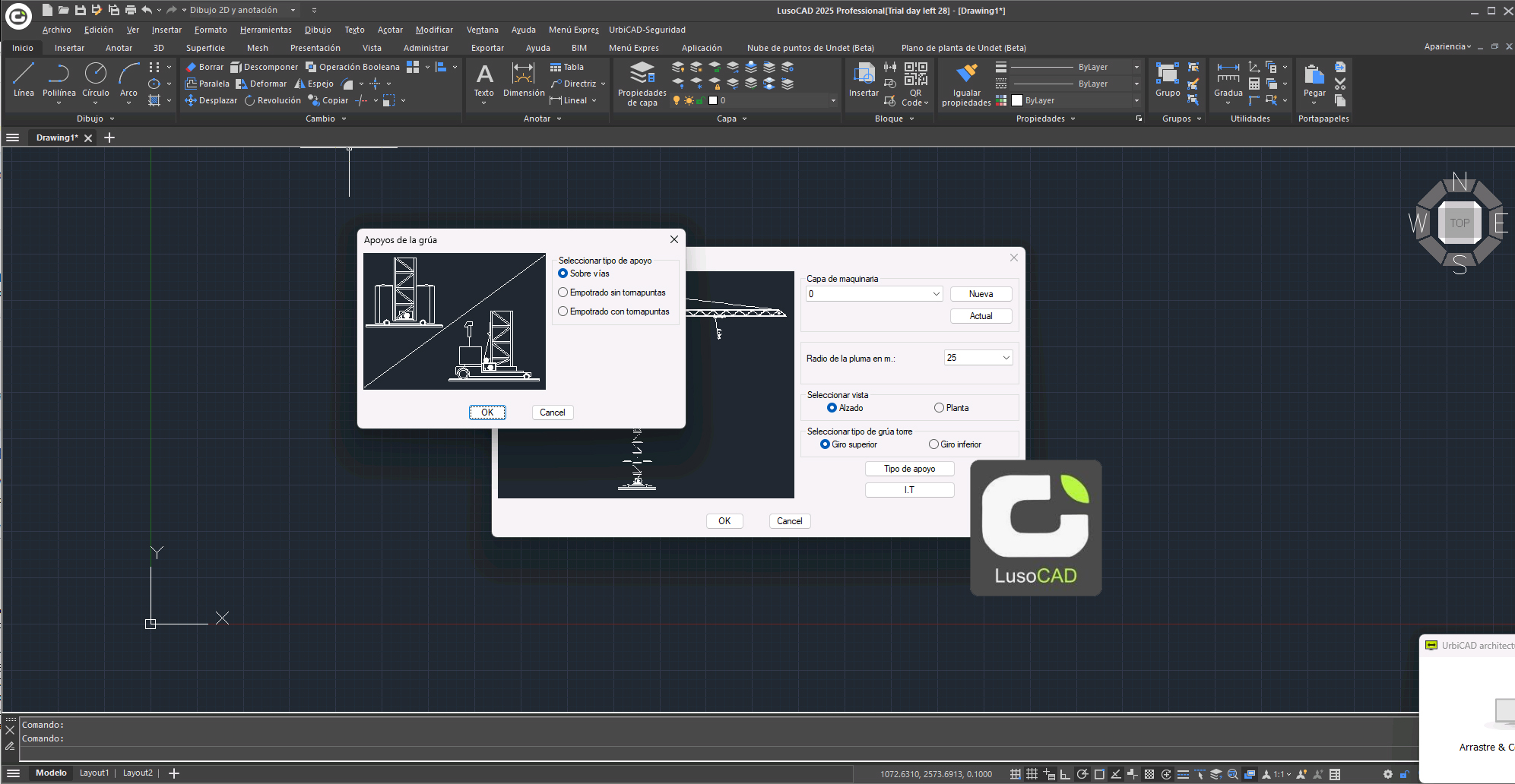Open Operación Booleana tool
The height and width of the screenshot is (784, 1515).
coord(353,67)
